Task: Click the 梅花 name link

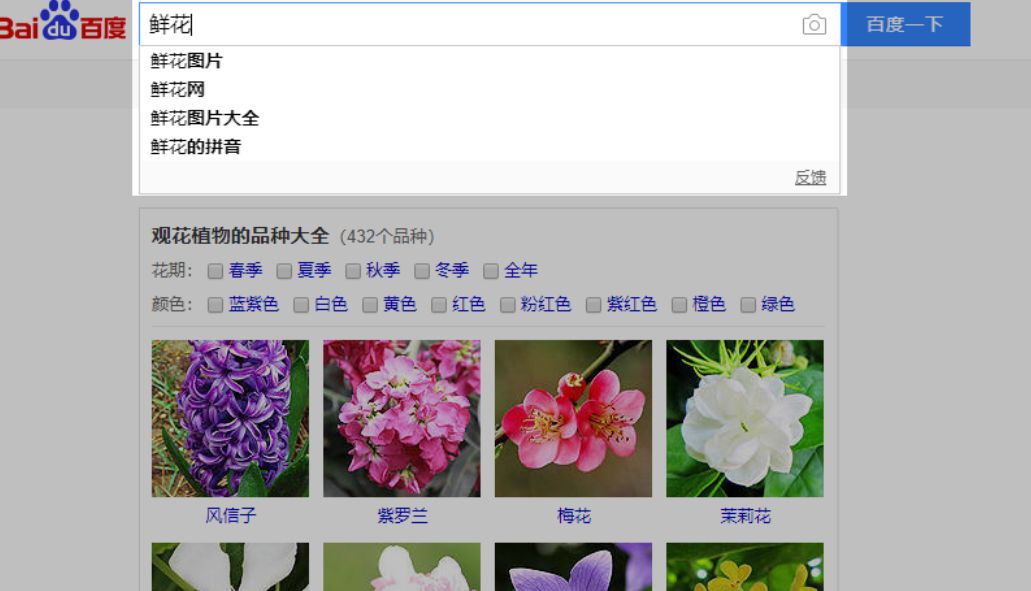Action: point(573,515)
